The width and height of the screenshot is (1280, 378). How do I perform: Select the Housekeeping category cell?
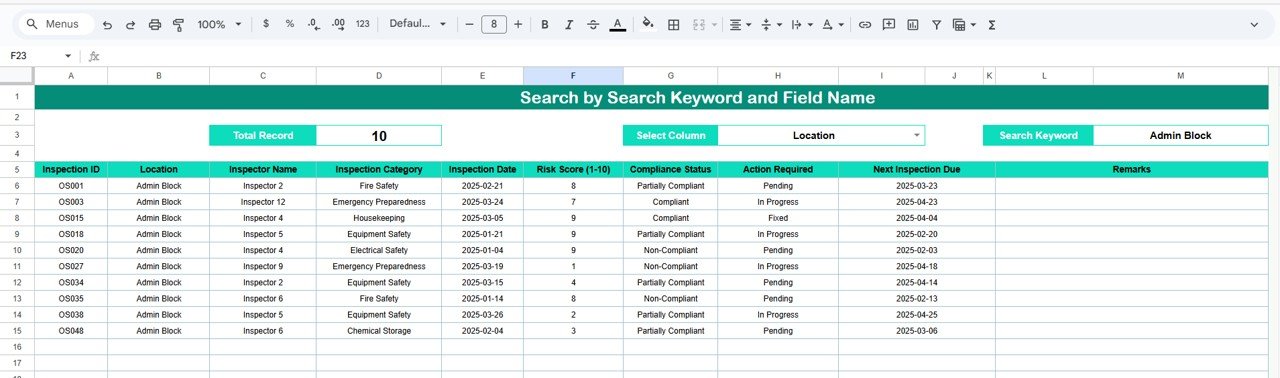point(379,218)
